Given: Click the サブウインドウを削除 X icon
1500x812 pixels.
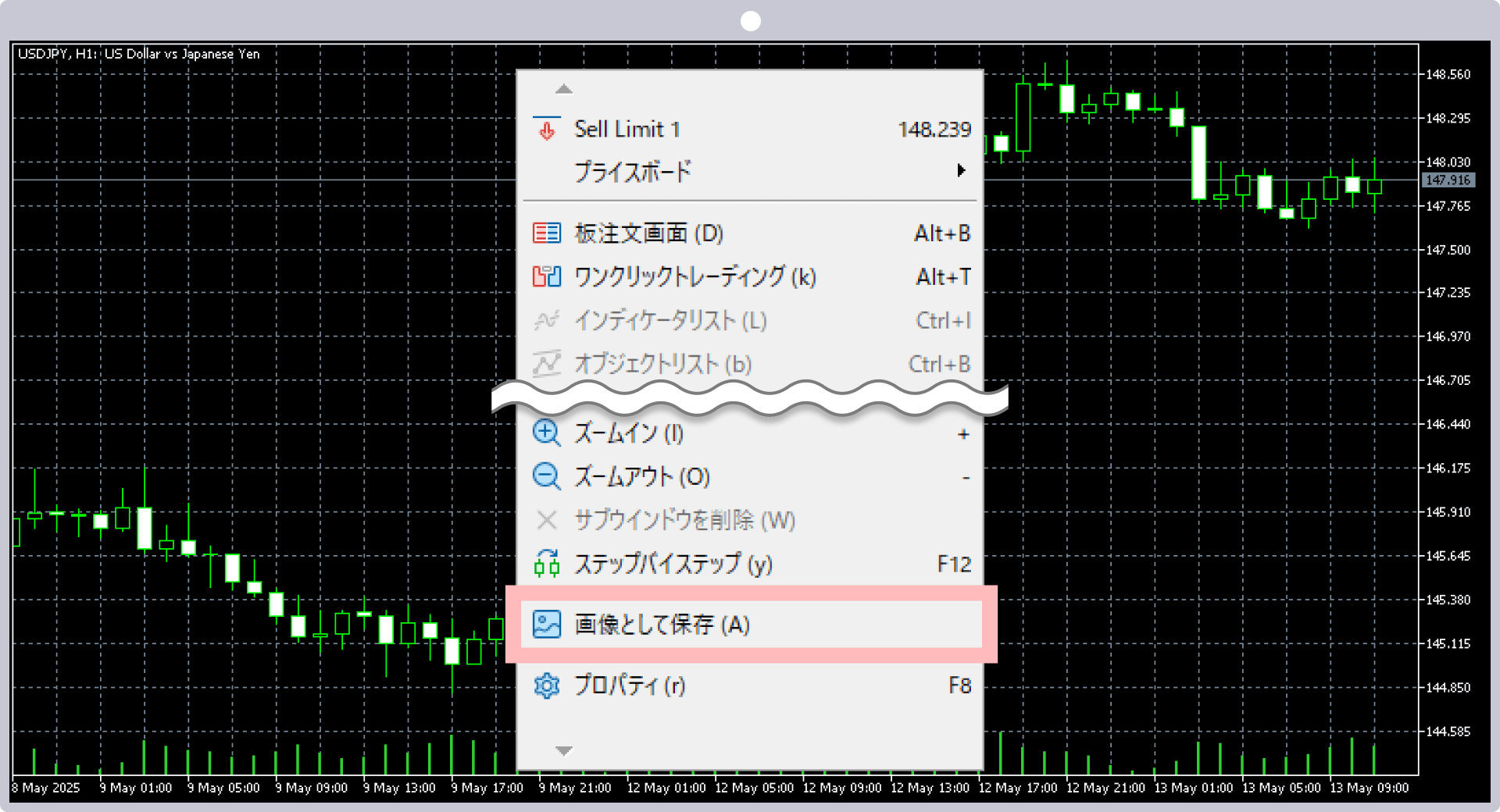Looking at the screenshot, I should click(x=548, y=520).
